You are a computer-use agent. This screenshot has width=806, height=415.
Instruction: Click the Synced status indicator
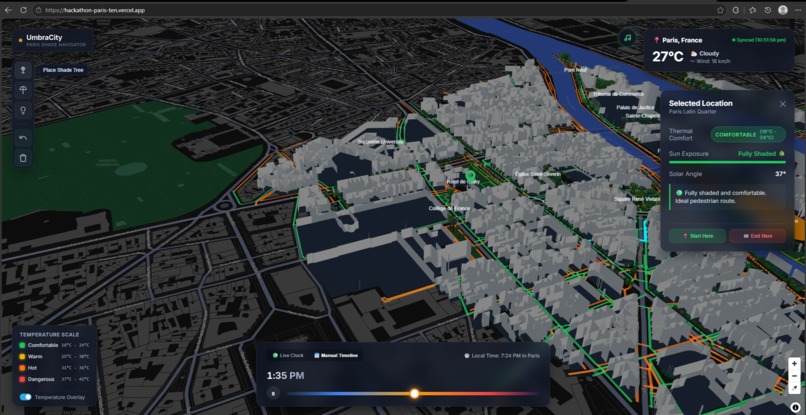tap(759, 40)
